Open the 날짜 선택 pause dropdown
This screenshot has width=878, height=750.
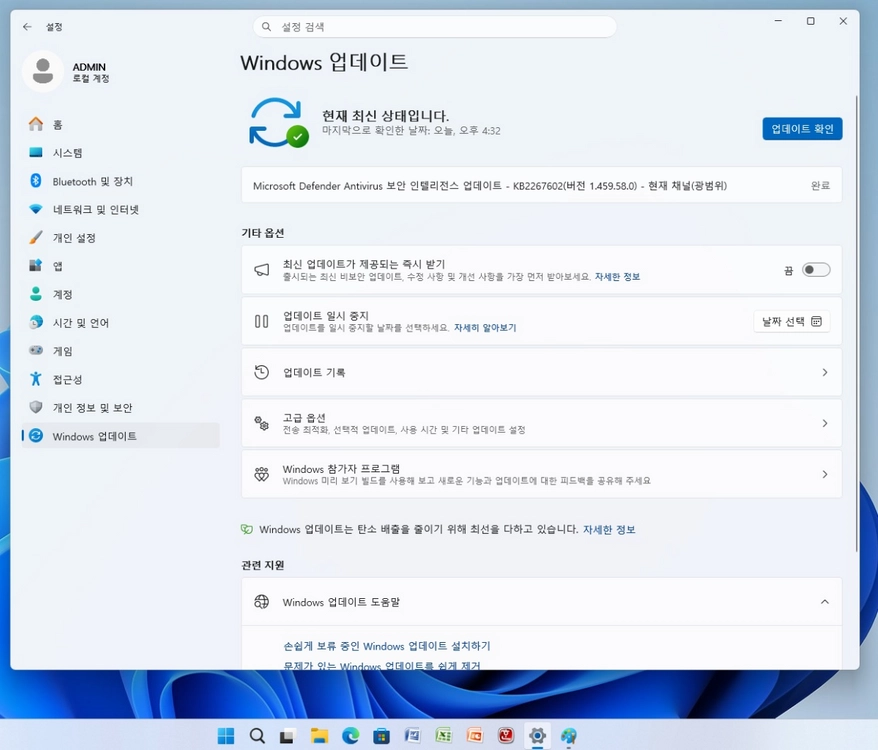[792, 322]
